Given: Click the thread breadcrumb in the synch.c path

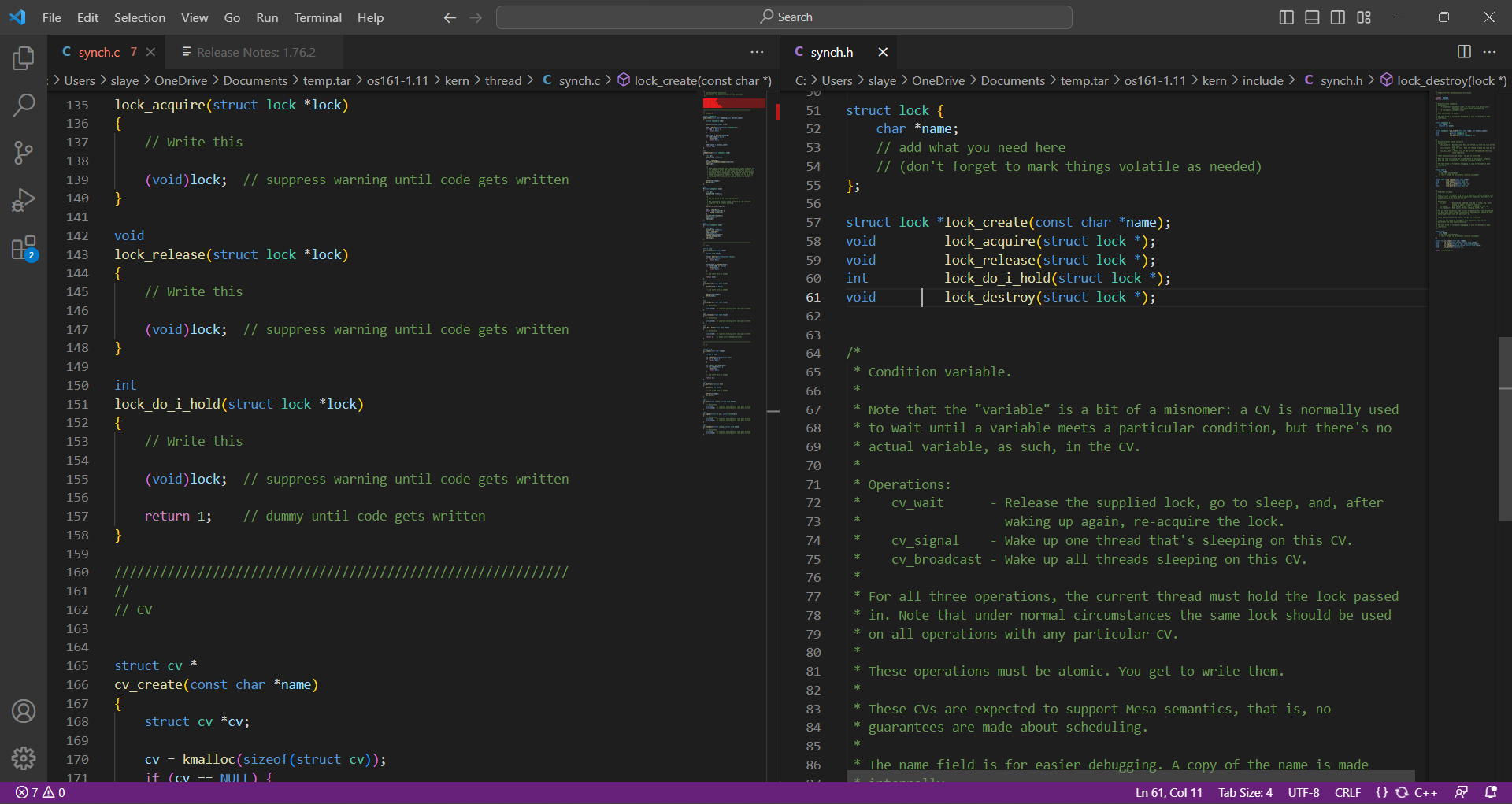Looking at the screenshot, I should point(503,80).
